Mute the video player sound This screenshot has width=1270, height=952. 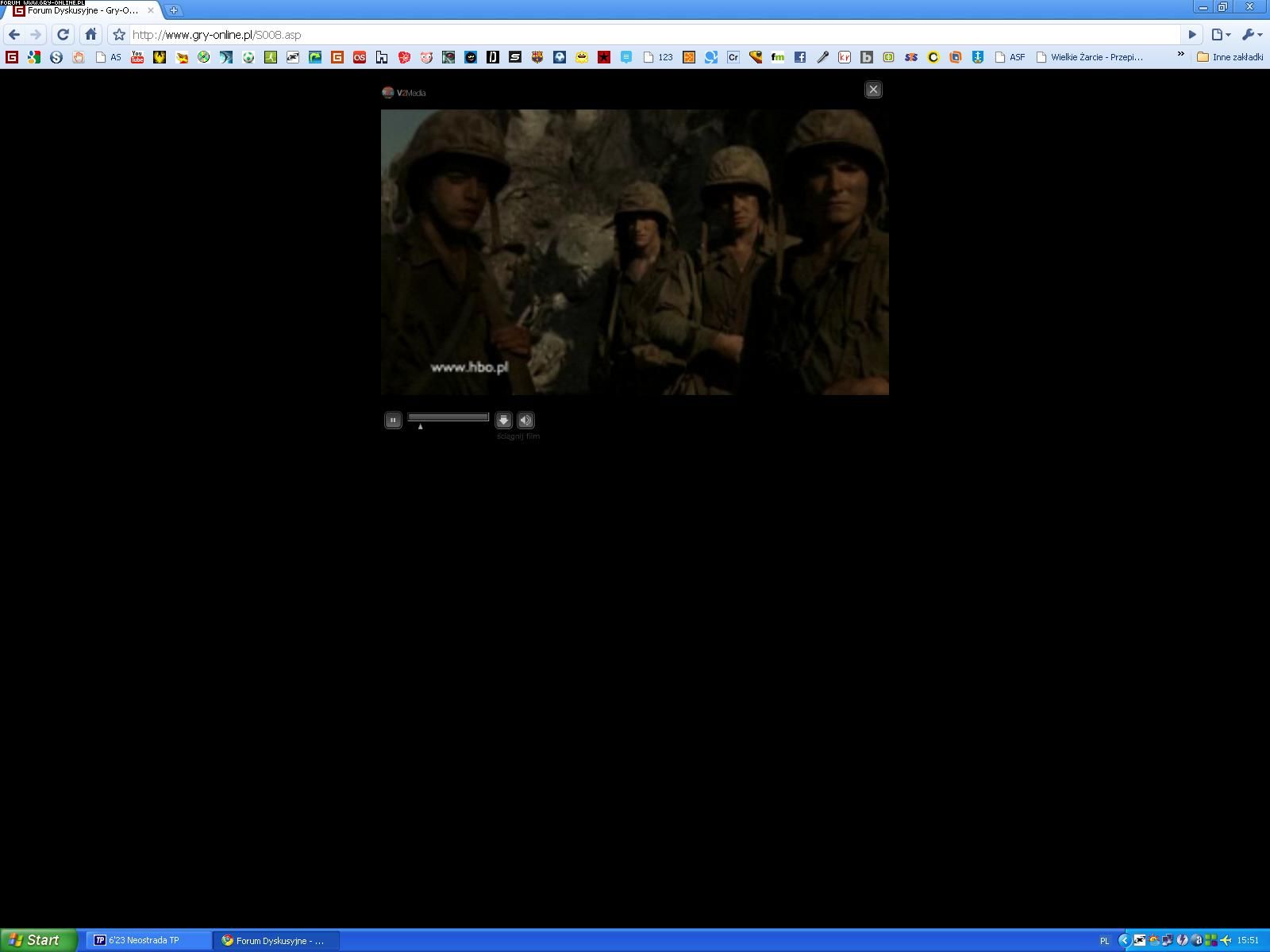tap(525, 420)
